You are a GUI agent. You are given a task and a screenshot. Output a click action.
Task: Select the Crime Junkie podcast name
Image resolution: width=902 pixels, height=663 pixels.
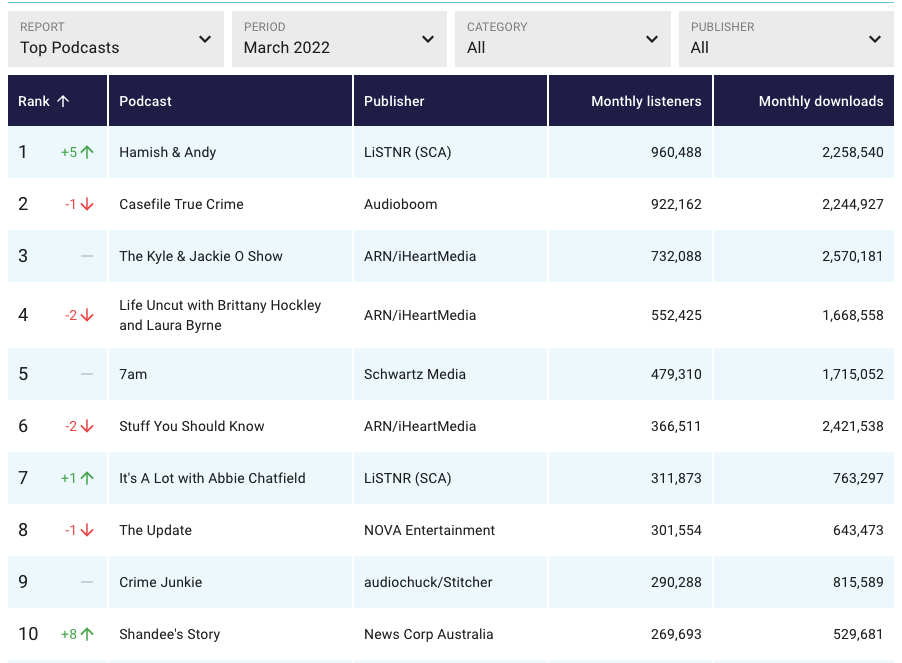tap(160, 582)
